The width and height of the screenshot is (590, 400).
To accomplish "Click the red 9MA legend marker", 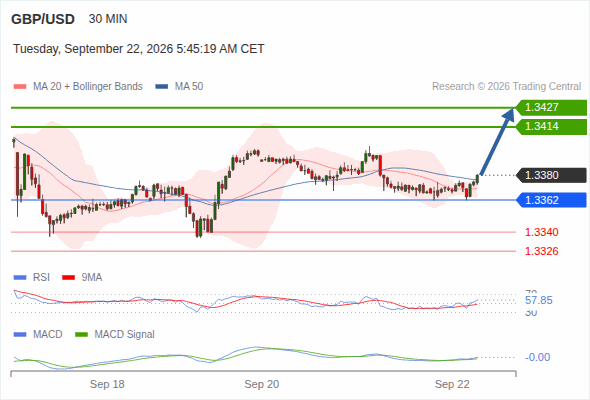I will (x=68, y=278).
